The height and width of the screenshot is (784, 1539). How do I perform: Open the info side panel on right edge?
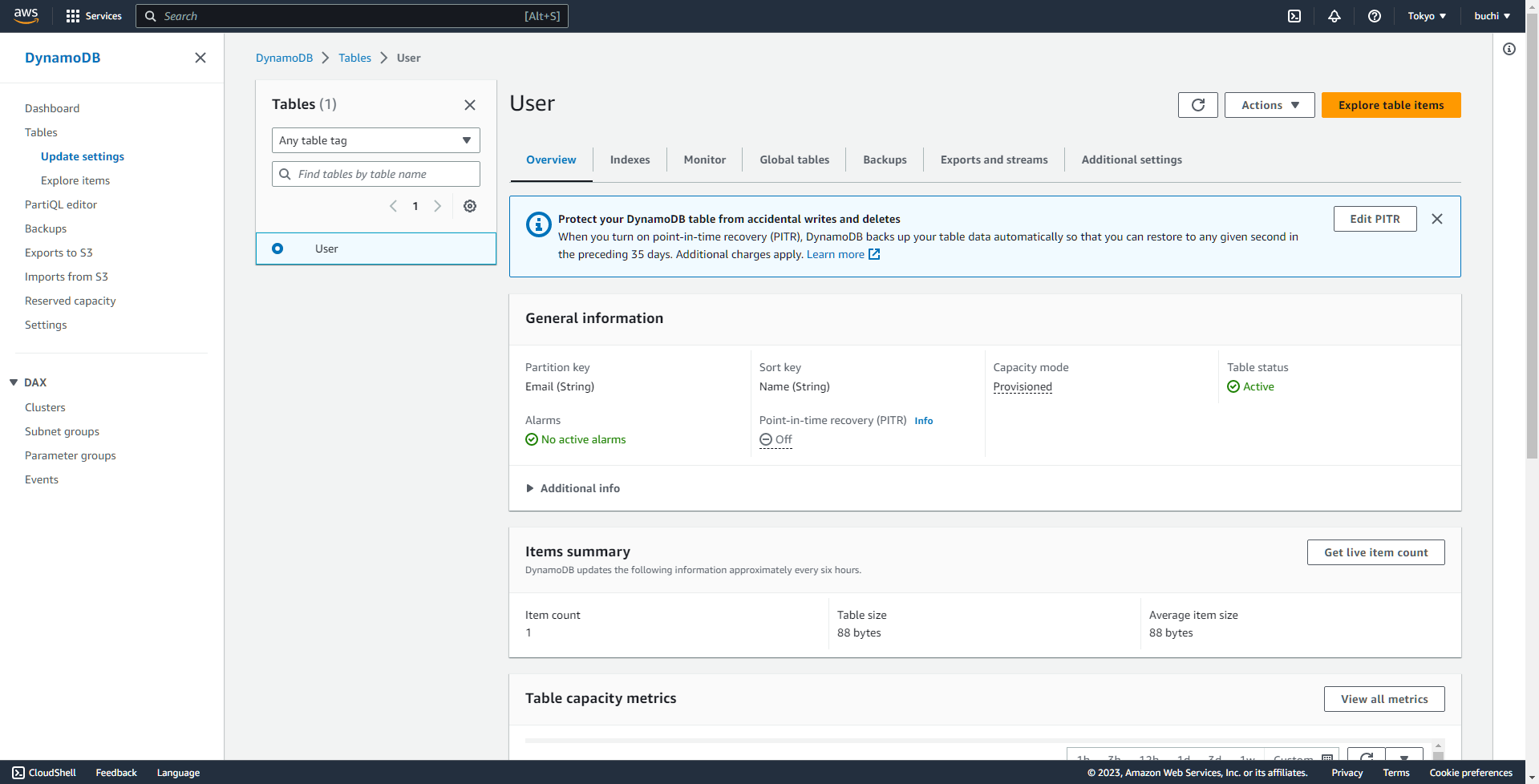click(x=1509, y=49)
